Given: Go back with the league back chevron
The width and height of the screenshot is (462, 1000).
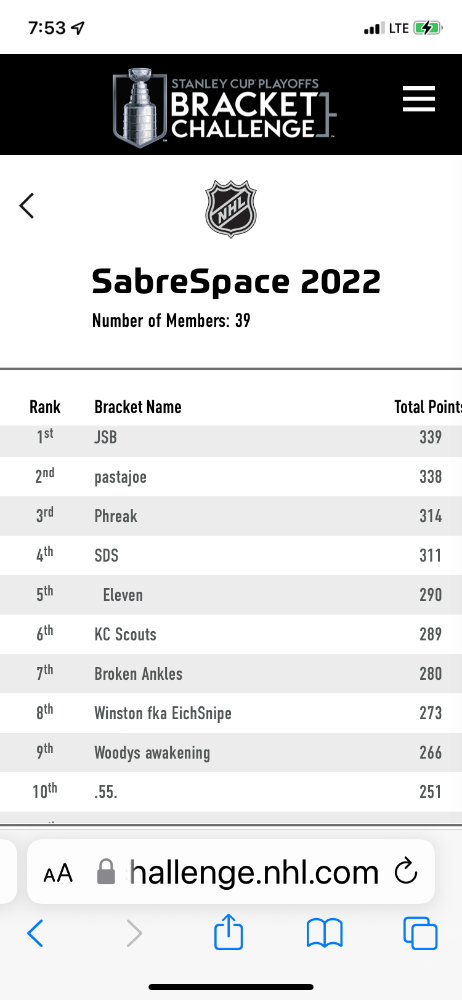Looking at the screenshot, I should [26, 206].
